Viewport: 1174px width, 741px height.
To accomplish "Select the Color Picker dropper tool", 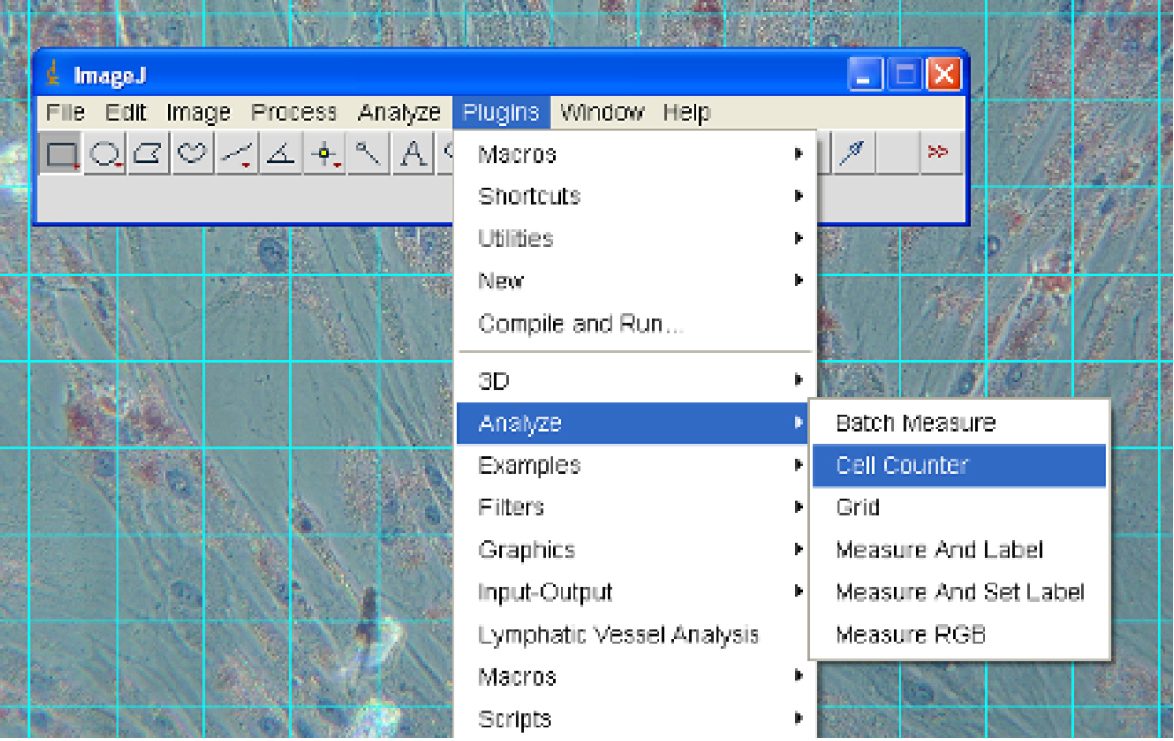I will click(x=853, y=153).
